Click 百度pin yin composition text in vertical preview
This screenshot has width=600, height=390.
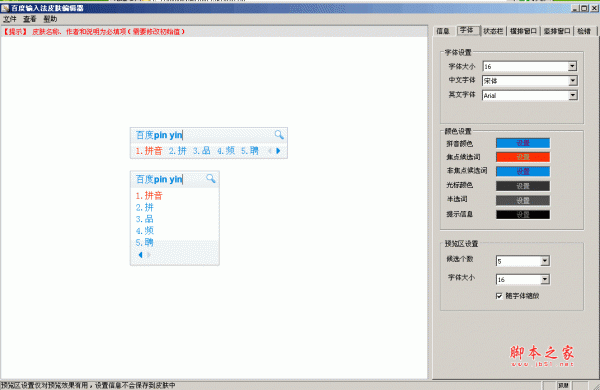point(159,179)
